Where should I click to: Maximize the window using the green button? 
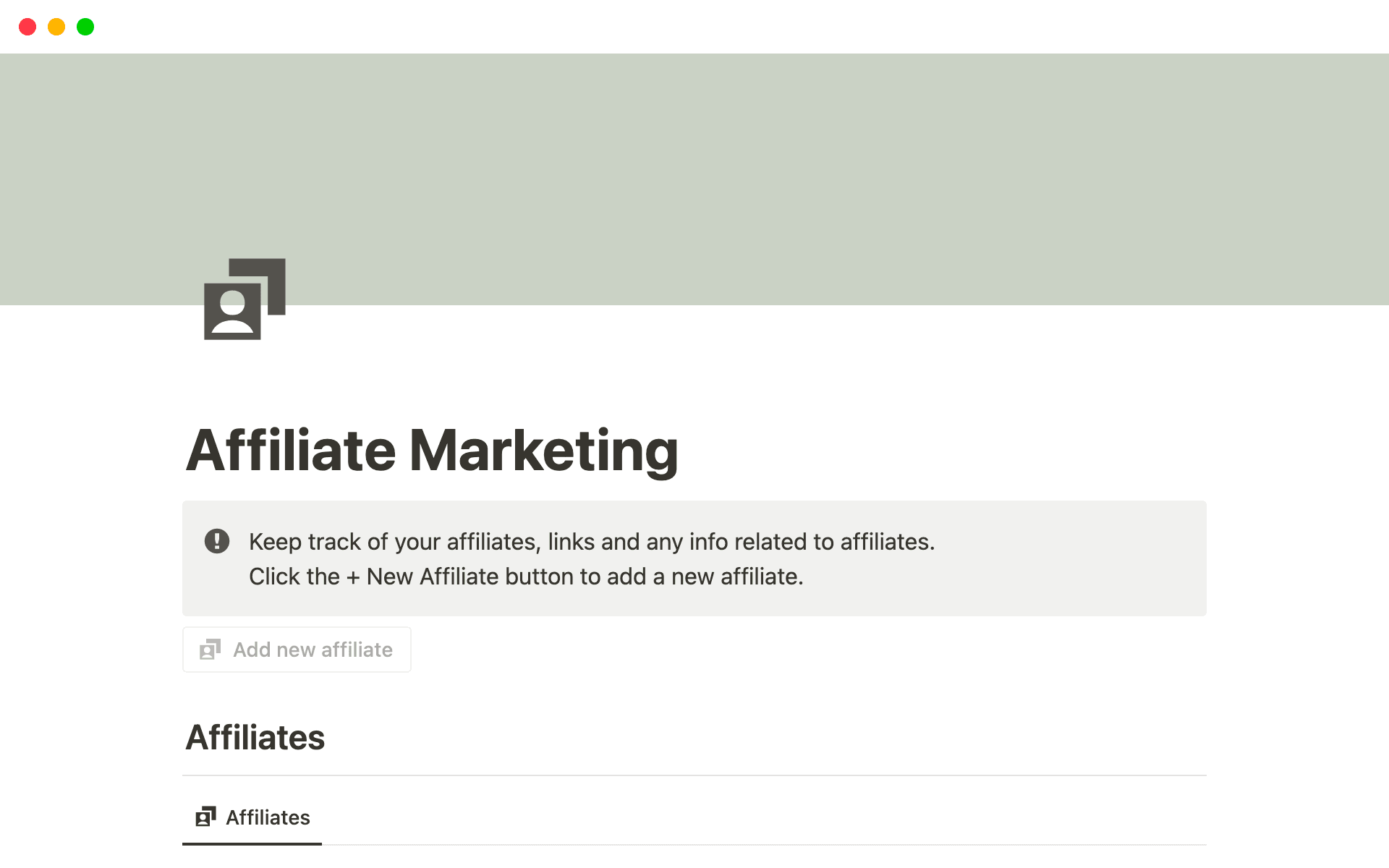point(85,27)
